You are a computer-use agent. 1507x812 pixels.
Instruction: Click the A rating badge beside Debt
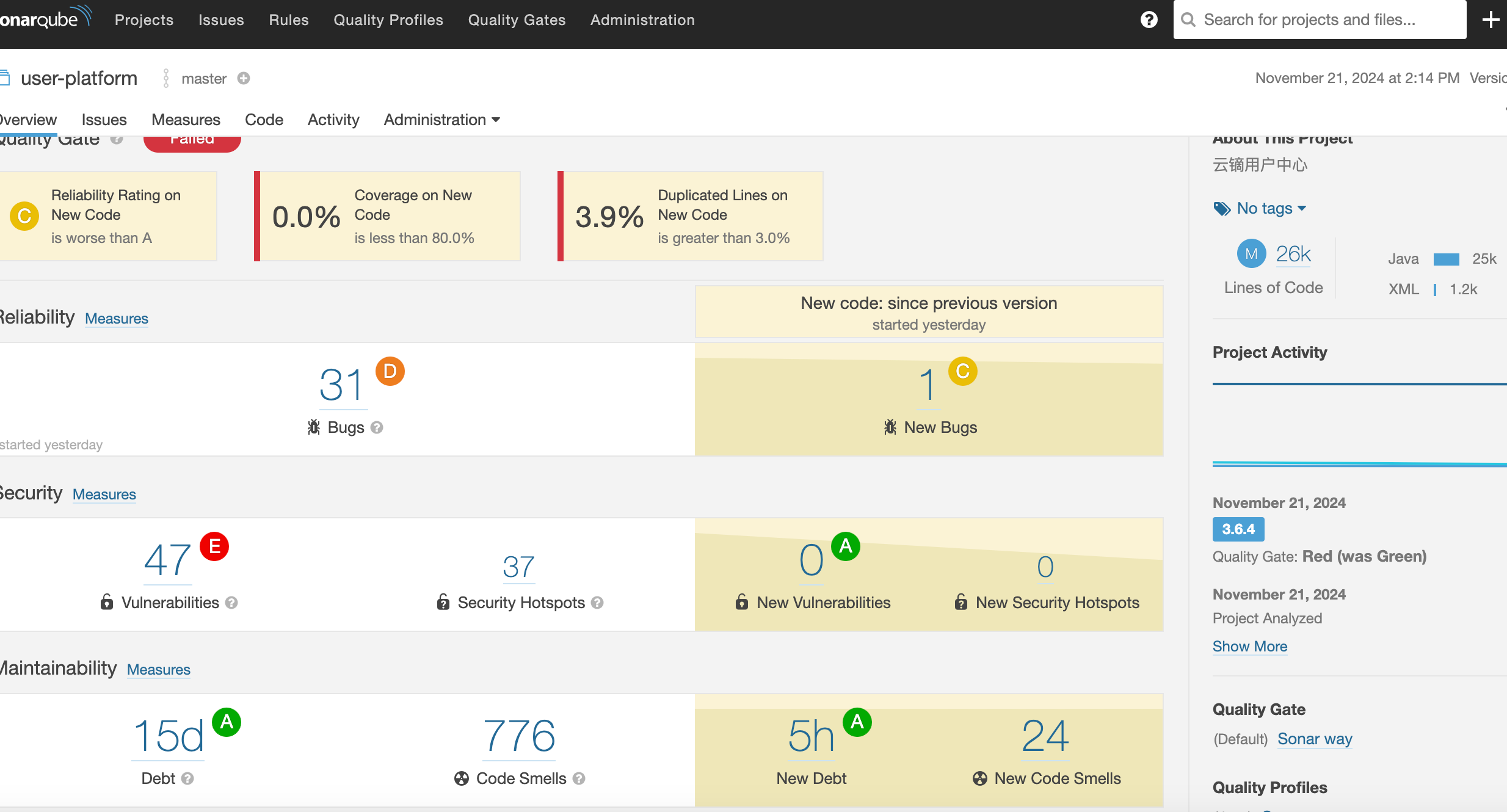click(x=227, y=722)
